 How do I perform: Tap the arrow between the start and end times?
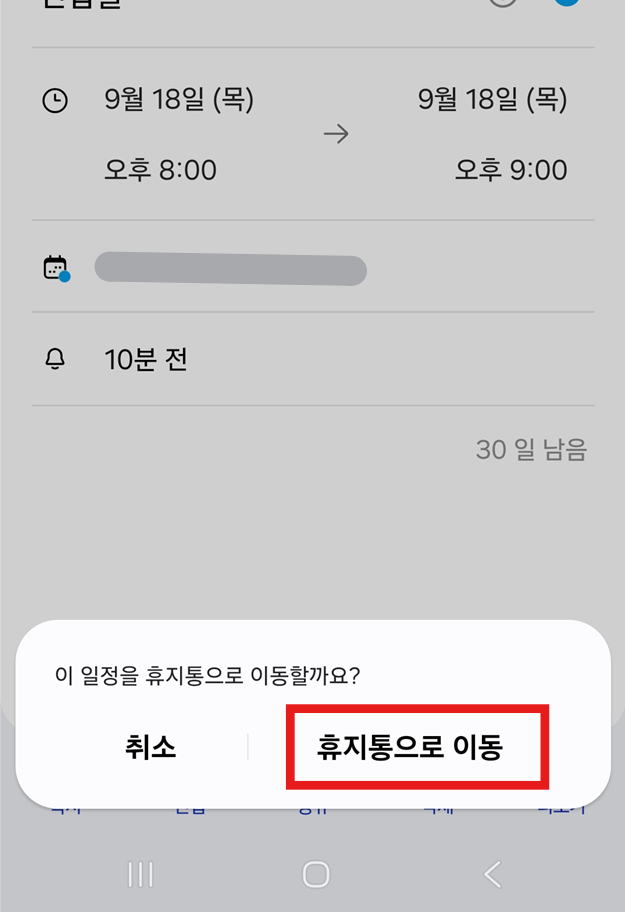(x=337, y=134)
